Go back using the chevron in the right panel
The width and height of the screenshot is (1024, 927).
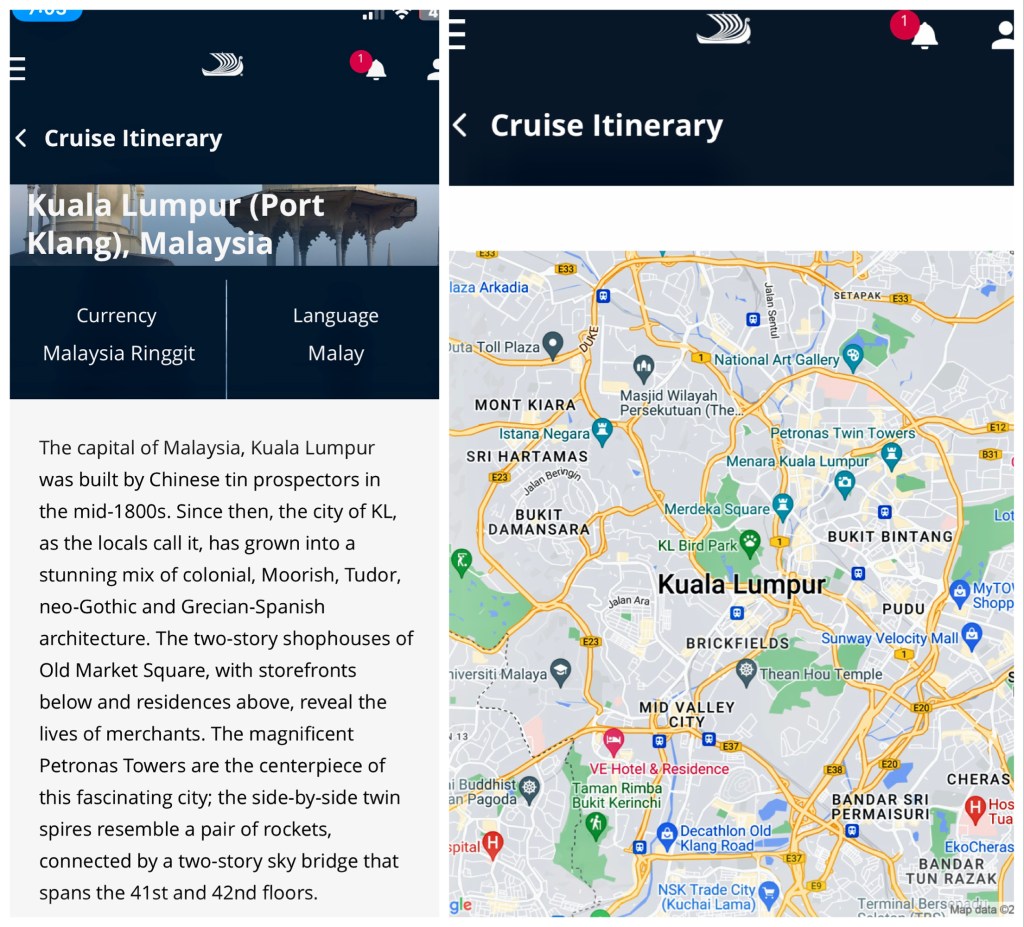click(x=460, y=125)
